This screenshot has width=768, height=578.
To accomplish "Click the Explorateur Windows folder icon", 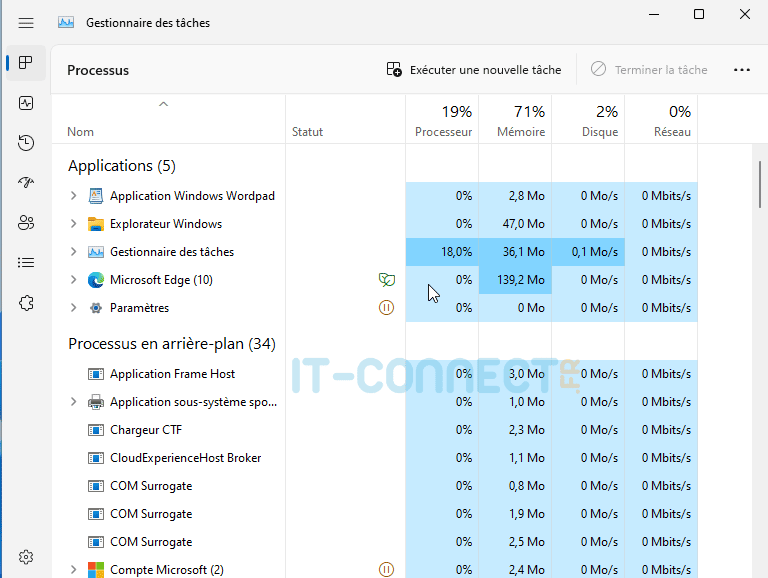I will [x=96, y=224].
